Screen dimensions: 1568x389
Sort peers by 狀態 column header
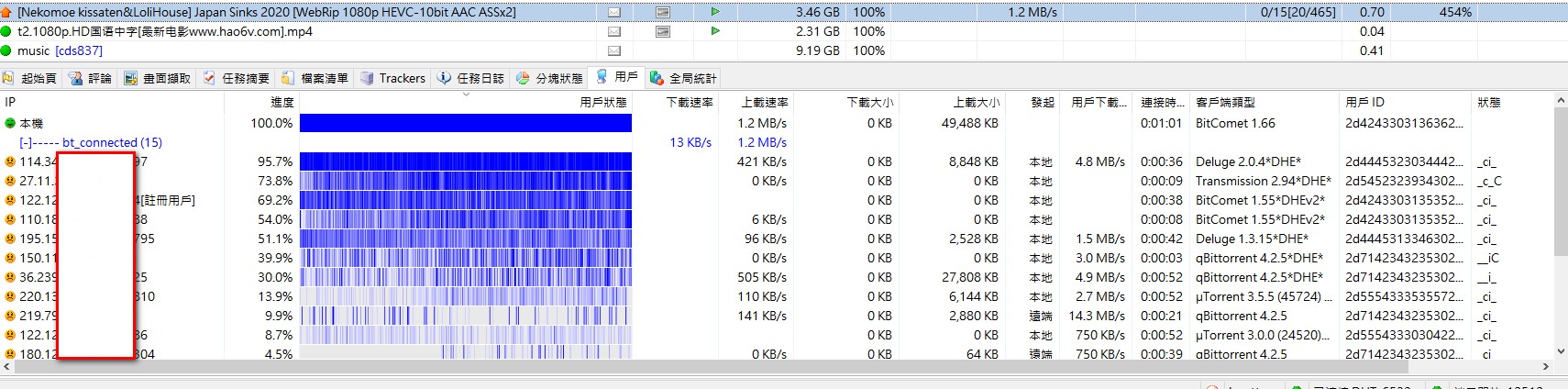pyautogui.click(x=1513, y=102)
